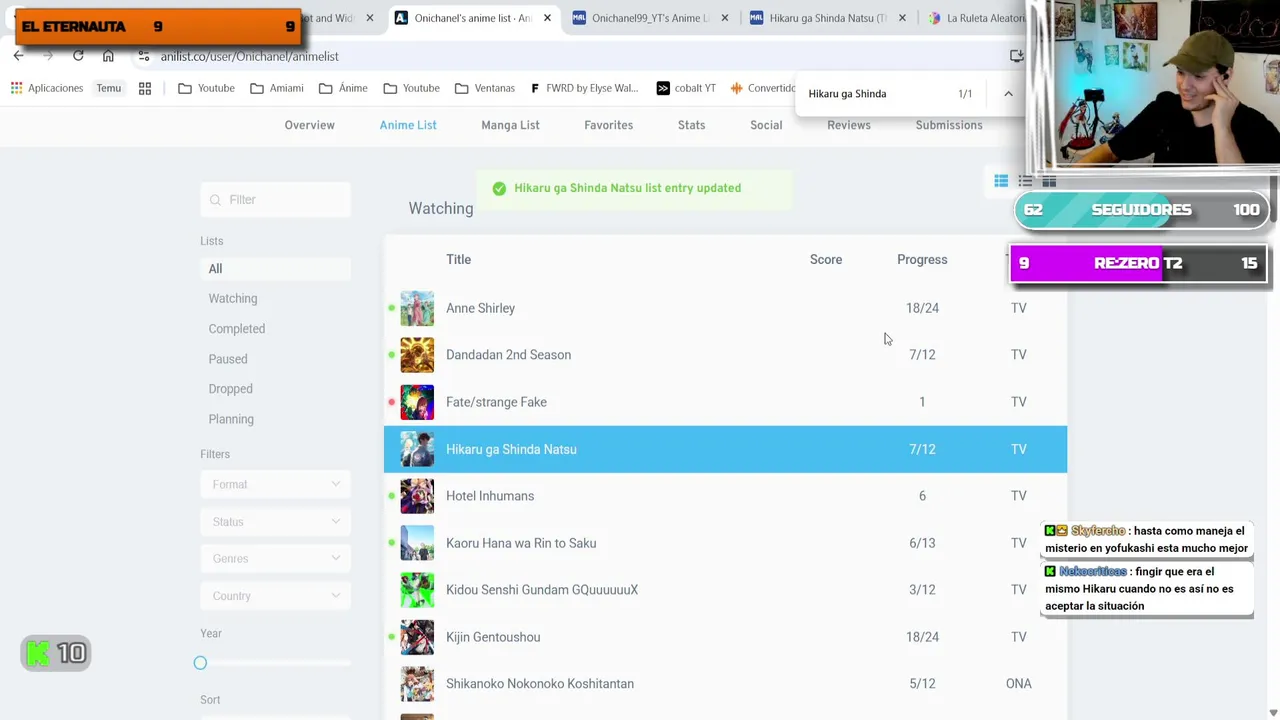Viewport: 1280px width, 720px height.
Task: Open the first Youtube bookmark folder
Action: click(x=207, y=88)
